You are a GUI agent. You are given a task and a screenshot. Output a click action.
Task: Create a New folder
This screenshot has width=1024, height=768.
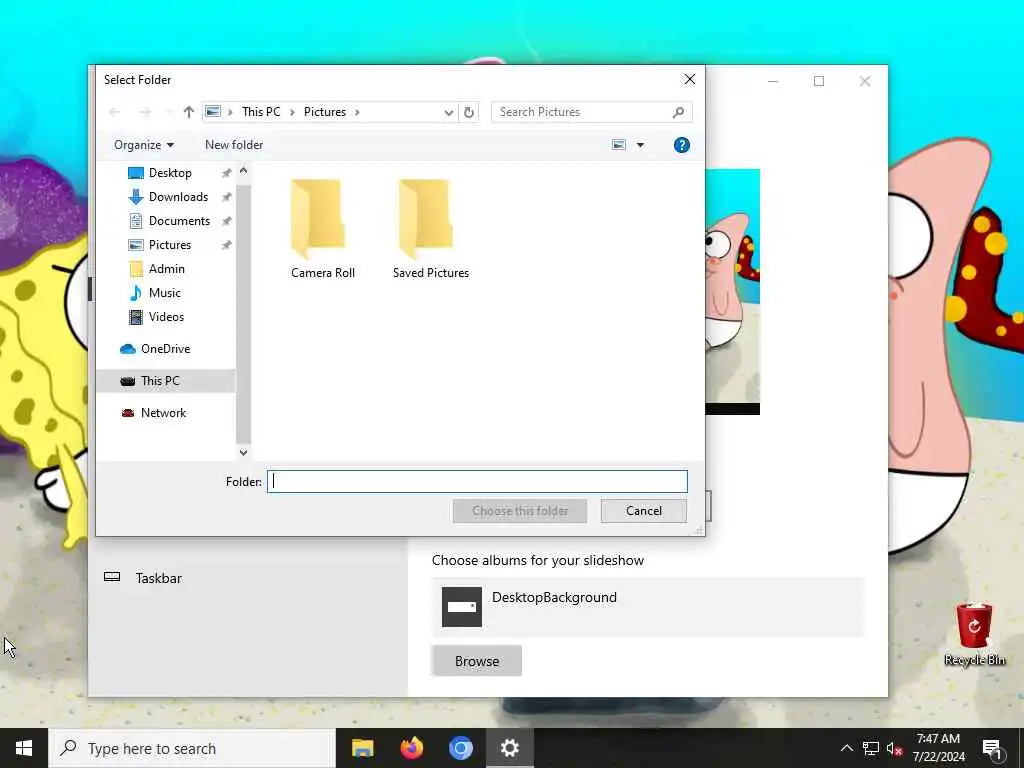234,145
